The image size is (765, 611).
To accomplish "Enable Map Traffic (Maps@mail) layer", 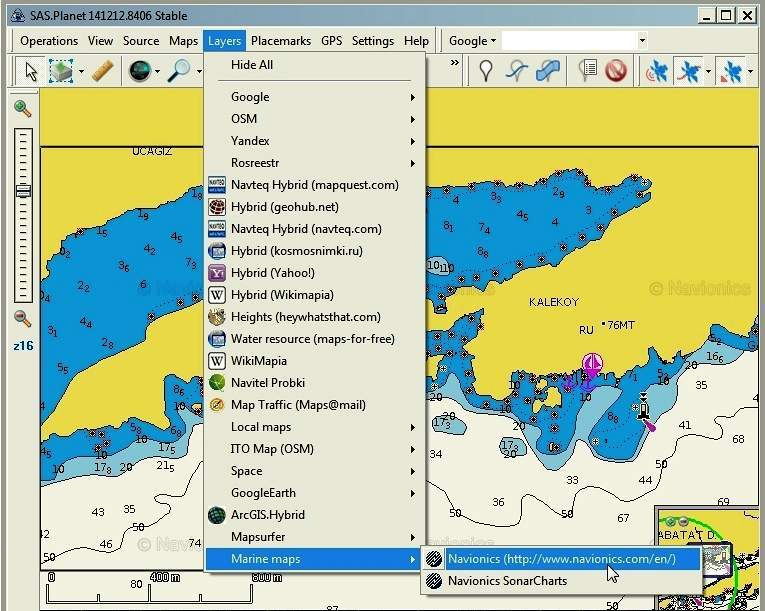I will click(x=315, y=405).
